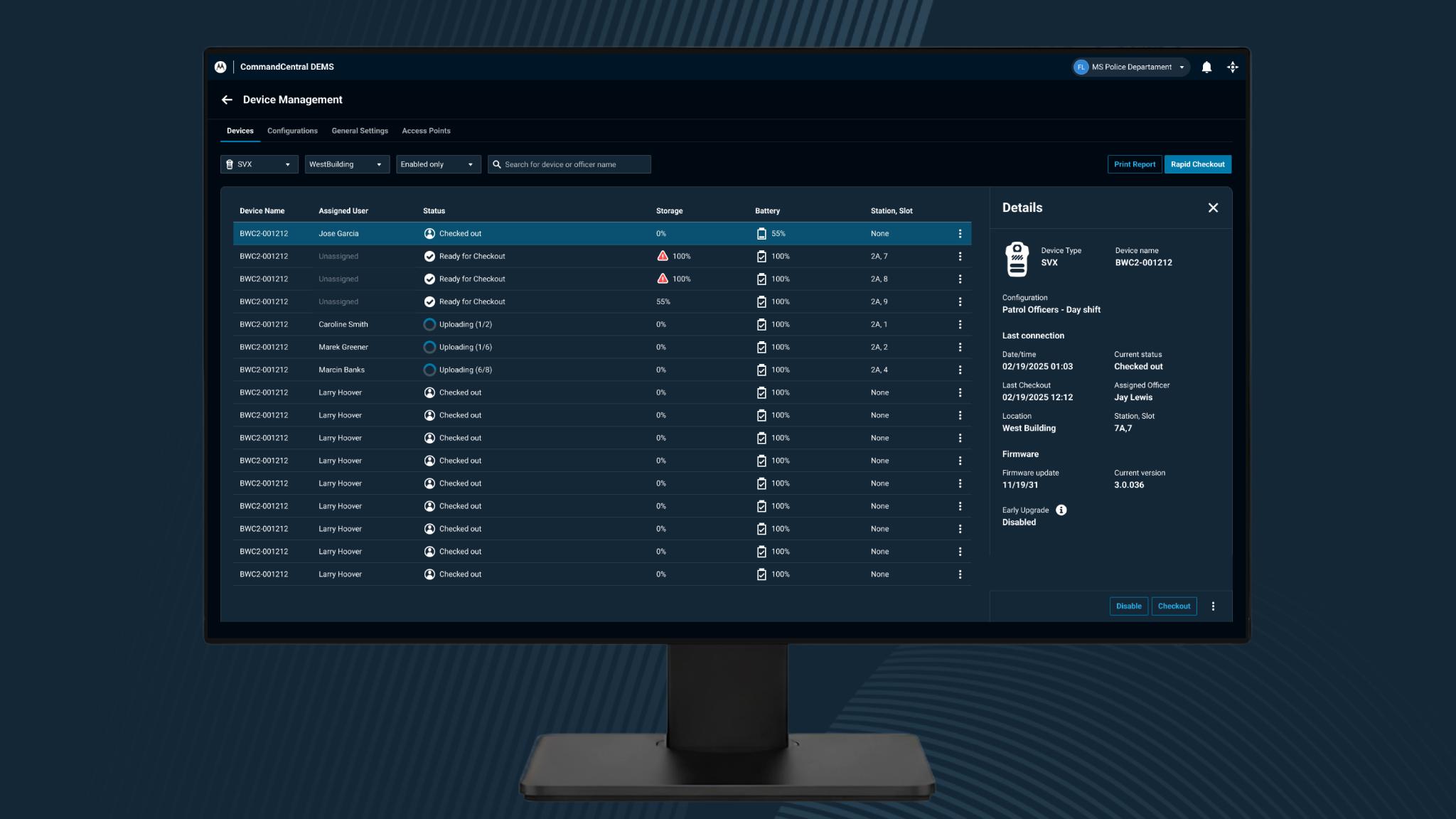Image resolution: width=1456 pixels, height=819 pixels.
Task: Open the notifications bell
Action: click(x=1206, y=68)
